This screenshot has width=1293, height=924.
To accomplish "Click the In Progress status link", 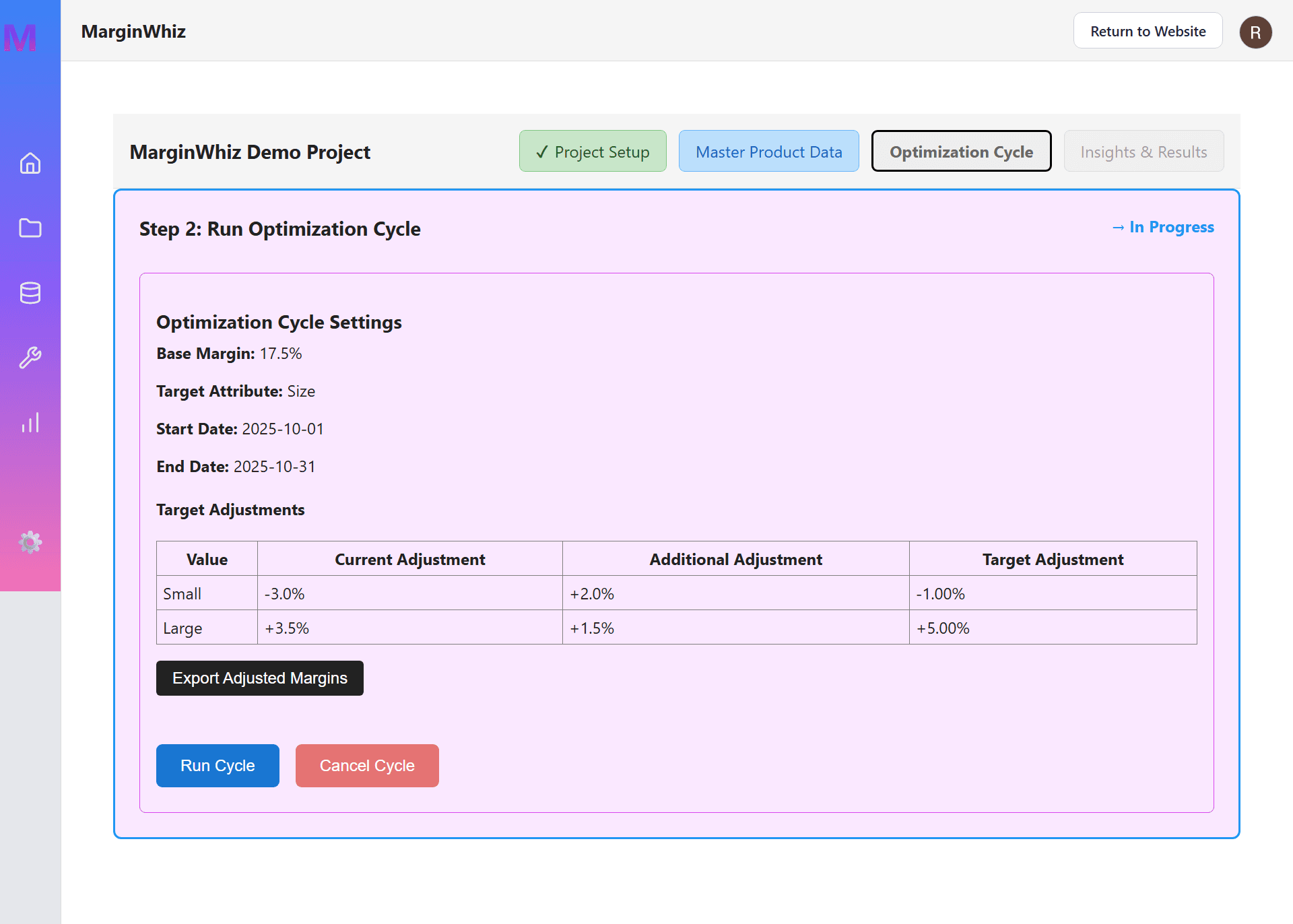I will (x=1163, y=228).
